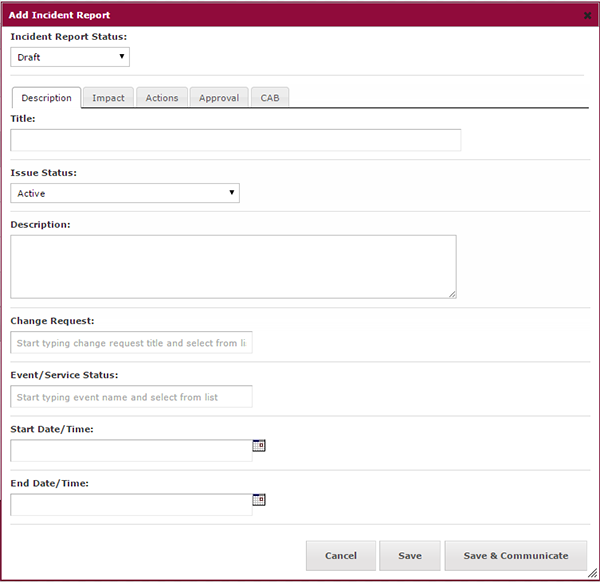The height and width of the screenshot is (582, 600).
Task: Focus the Title input field
Action: 236,140
